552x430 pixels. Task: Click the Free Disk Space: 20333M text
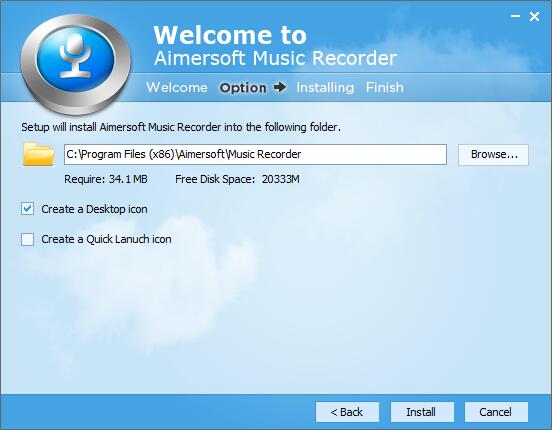coord(237,179)
